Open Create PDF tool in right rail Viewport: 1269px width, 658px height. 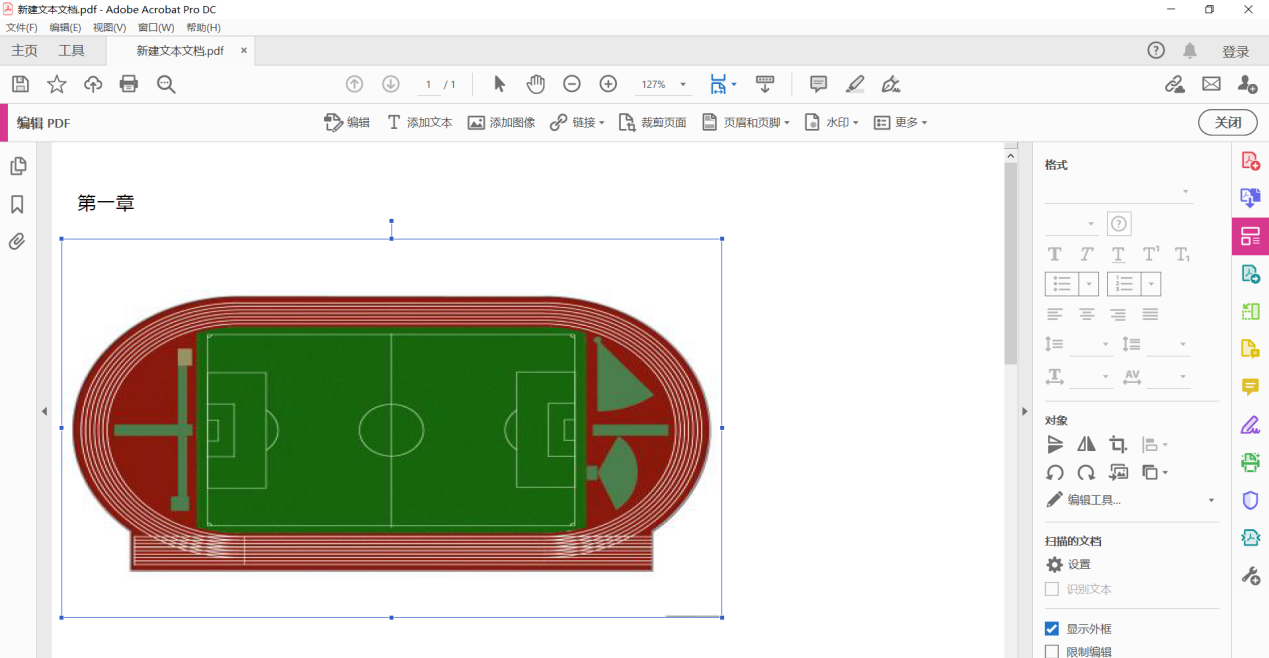coord(1250,160)
